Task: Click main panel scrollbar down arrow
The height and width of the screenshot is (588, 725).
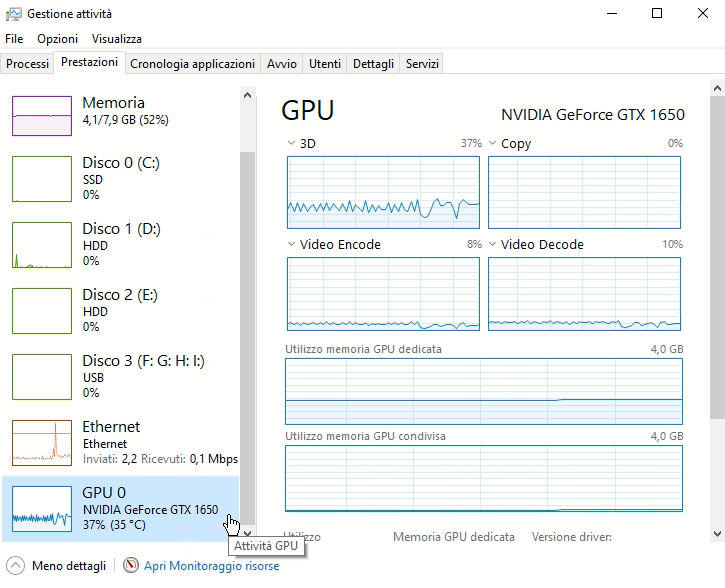Action: 717,534
